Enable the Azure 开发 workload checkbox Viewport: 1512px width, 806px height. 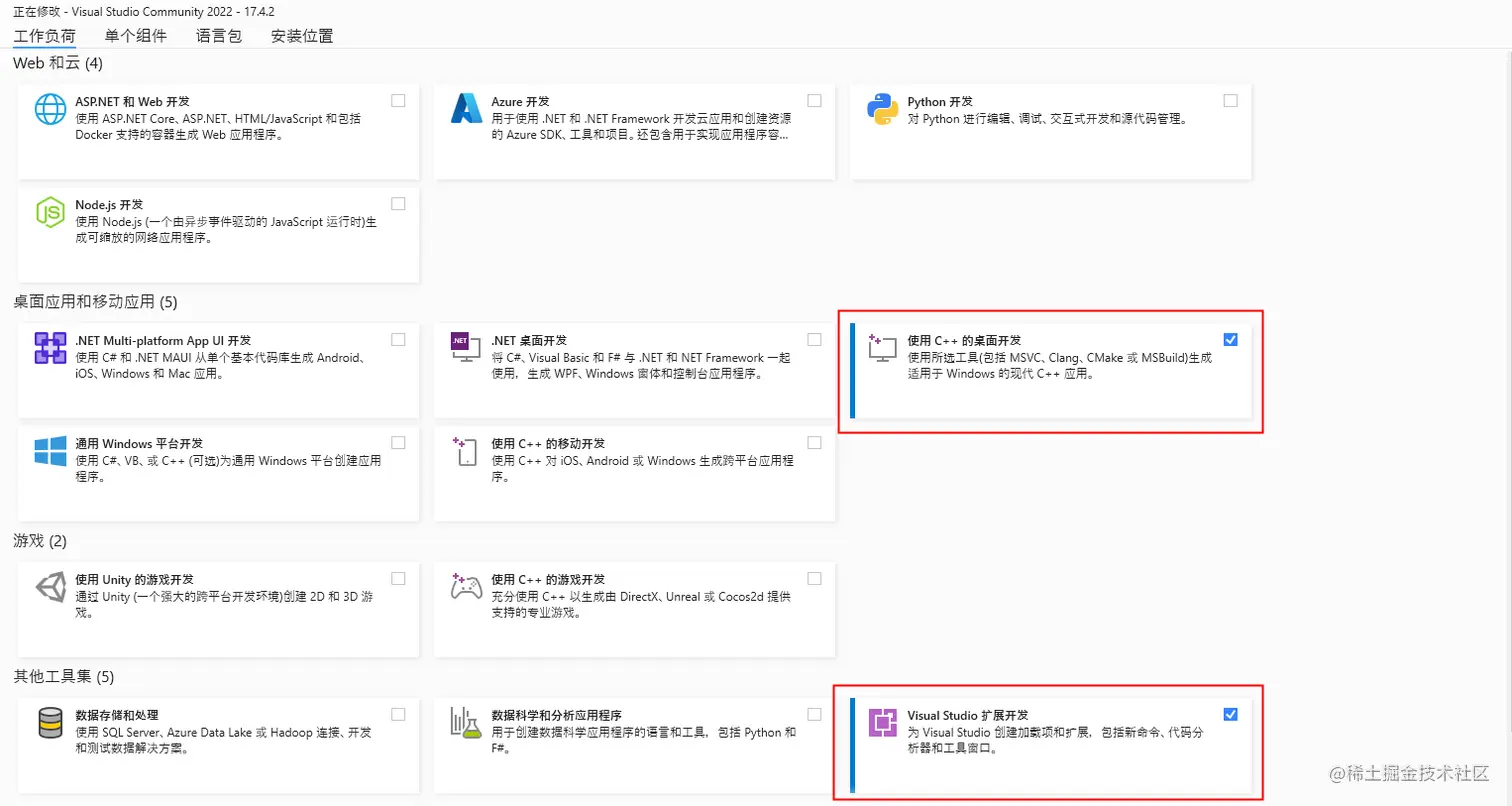click(814, 100)
